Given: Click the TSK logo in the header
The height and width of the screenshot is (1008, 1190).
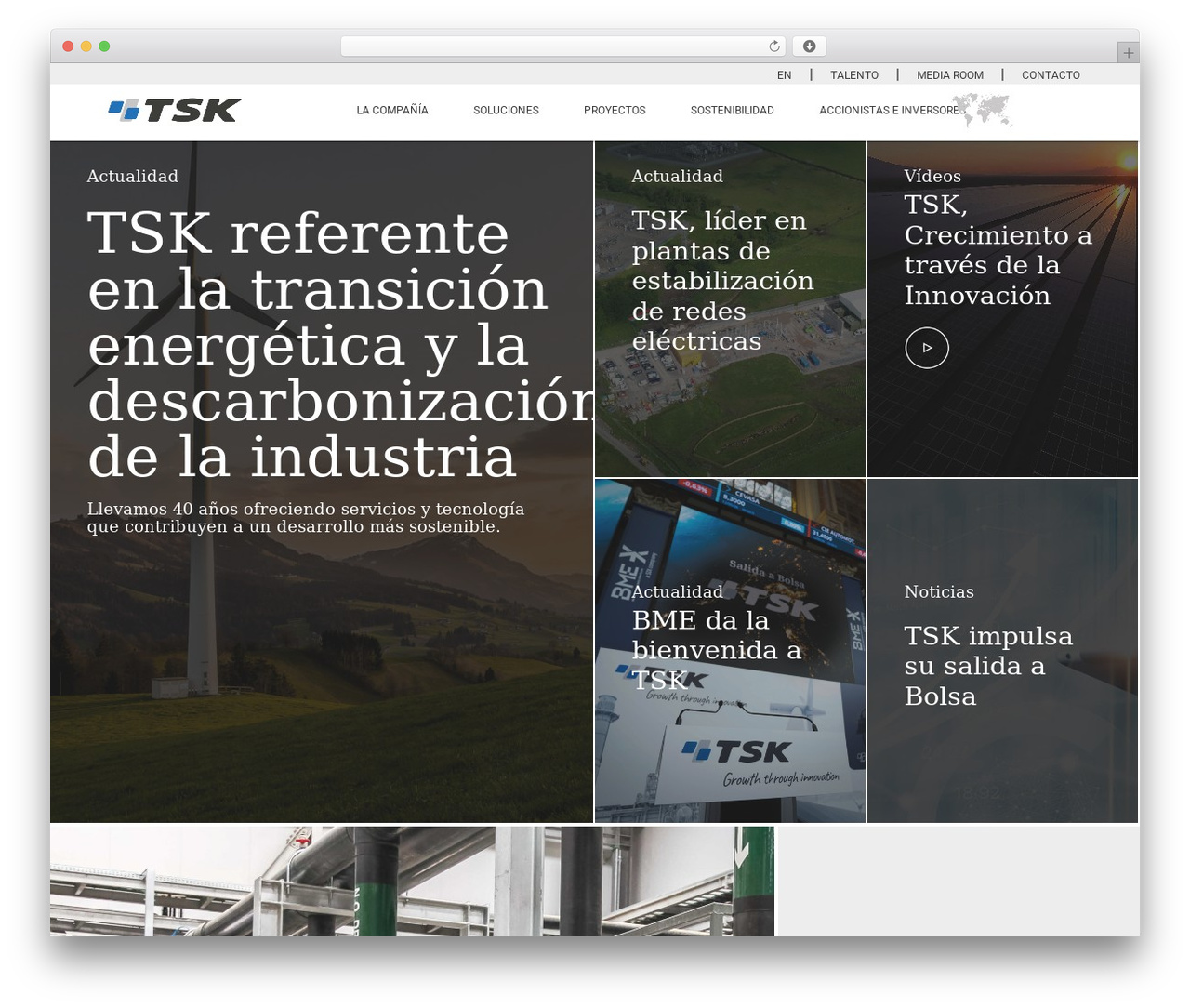Looking at the screenshot, I should pos(175,111).
